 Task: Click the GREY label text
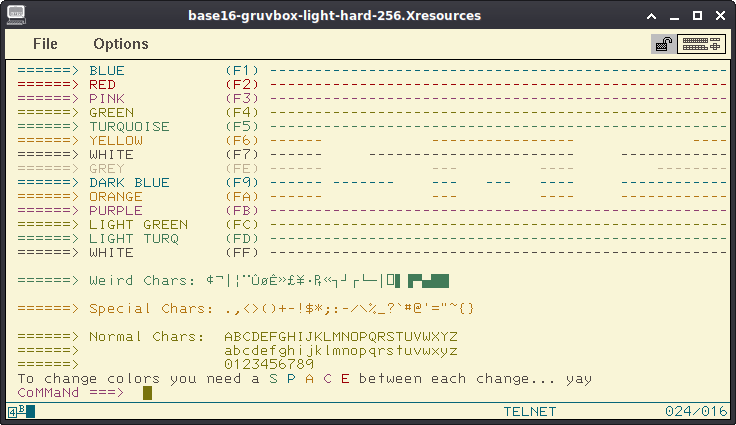(x=107, y=169)
